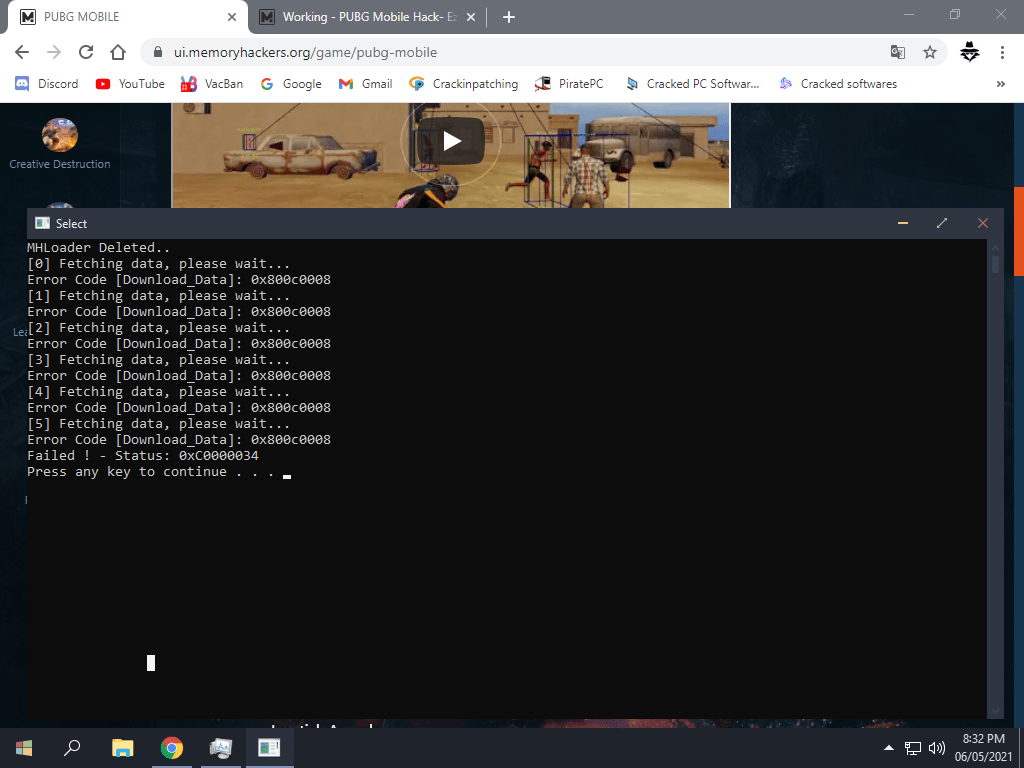Image resolution: width=1024 pixels, height=768 pixels.
Task: Click the browser forward arrow
Action: point(54,52)
